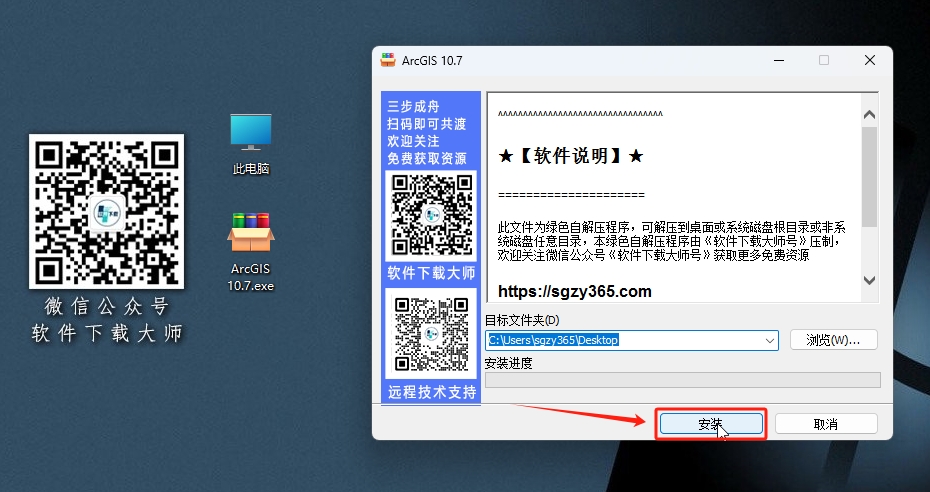Click the https://sgzy365.com text
The width and height of the screenshot is (930, 492).
[x=575, y=291]
